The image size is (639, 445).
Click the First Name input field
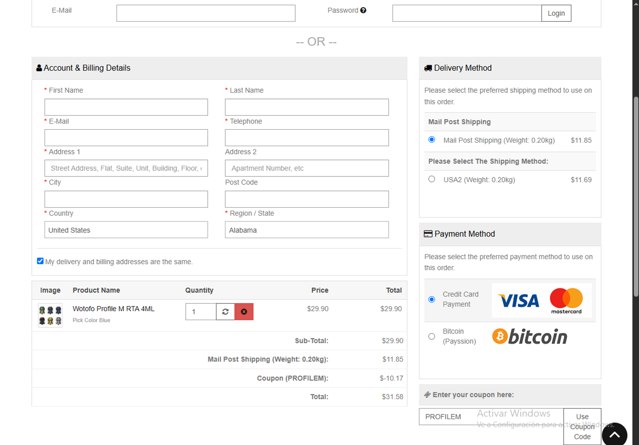point(126,107)
